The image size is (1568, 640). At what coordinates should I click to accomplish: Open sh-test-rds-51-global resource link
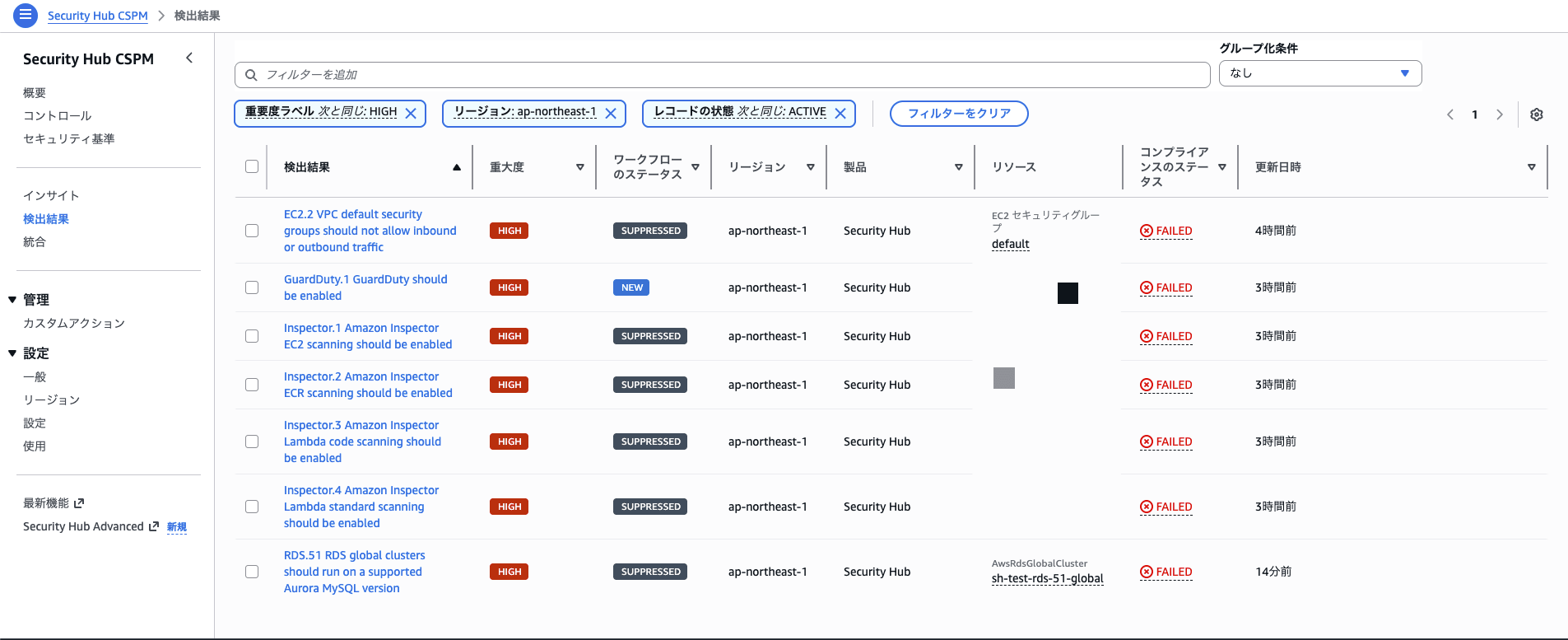tap(1048, 579)
